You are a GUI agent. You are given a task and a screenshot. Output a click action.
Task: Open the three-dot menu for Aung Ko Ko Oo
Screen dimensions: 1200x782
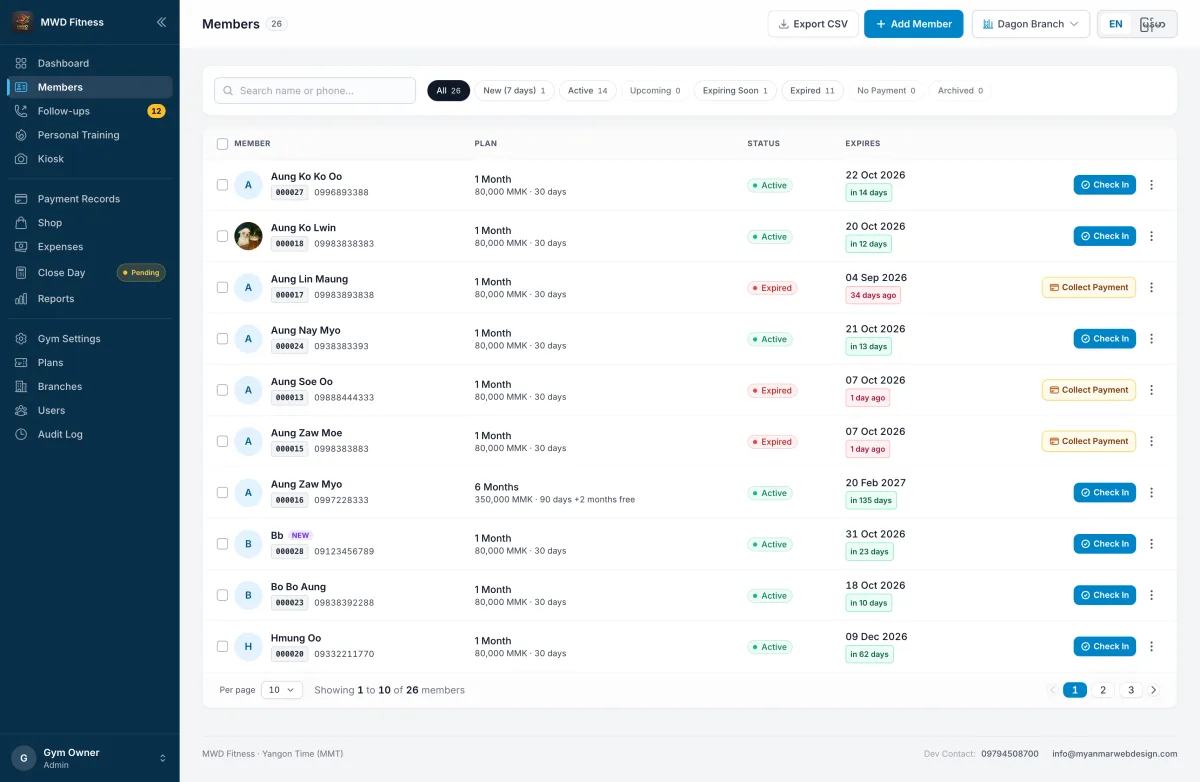pos(1151,185)
